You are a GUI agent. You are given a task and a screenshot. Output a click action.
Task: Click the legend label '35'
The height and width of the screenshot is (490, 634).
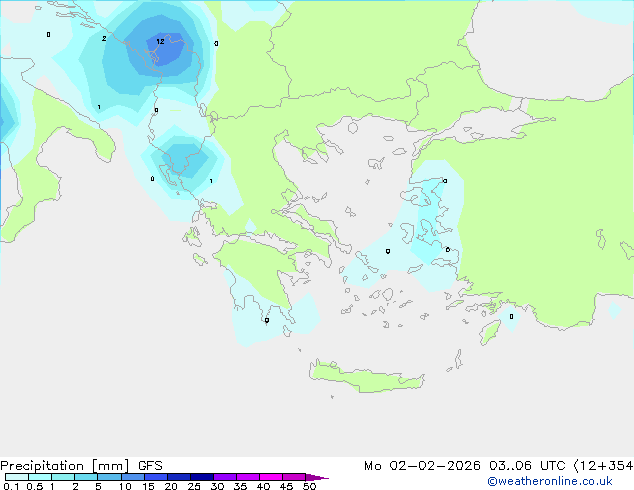tap(240, 486)
